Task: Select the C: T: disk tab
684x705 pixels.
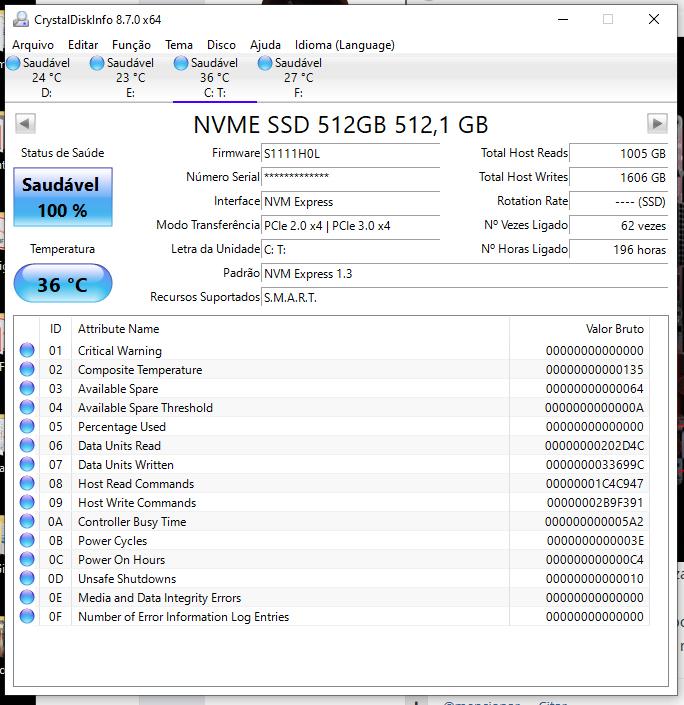Action: (215, 78)
